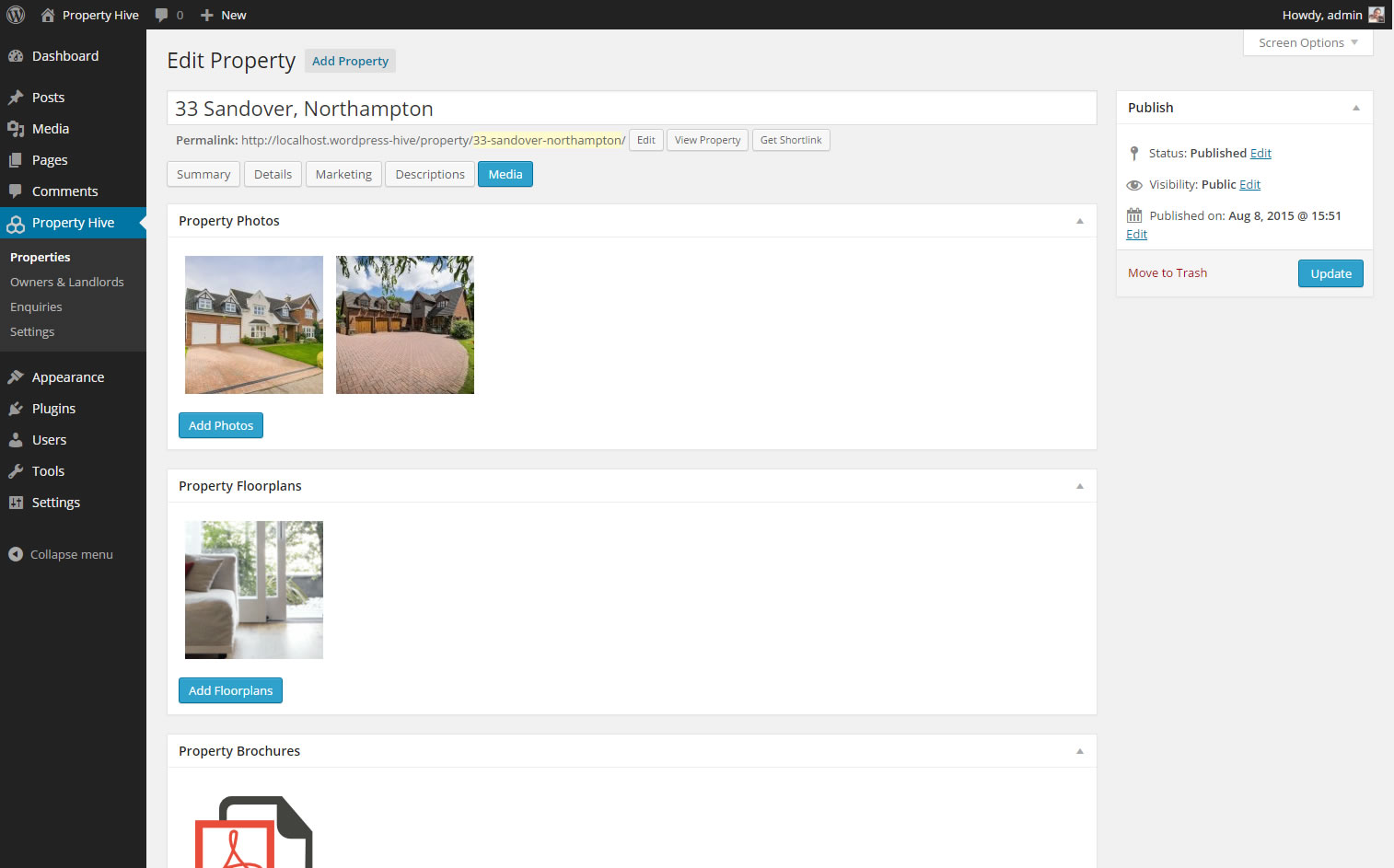Open the comments bubble icon in admin bar

162,15
